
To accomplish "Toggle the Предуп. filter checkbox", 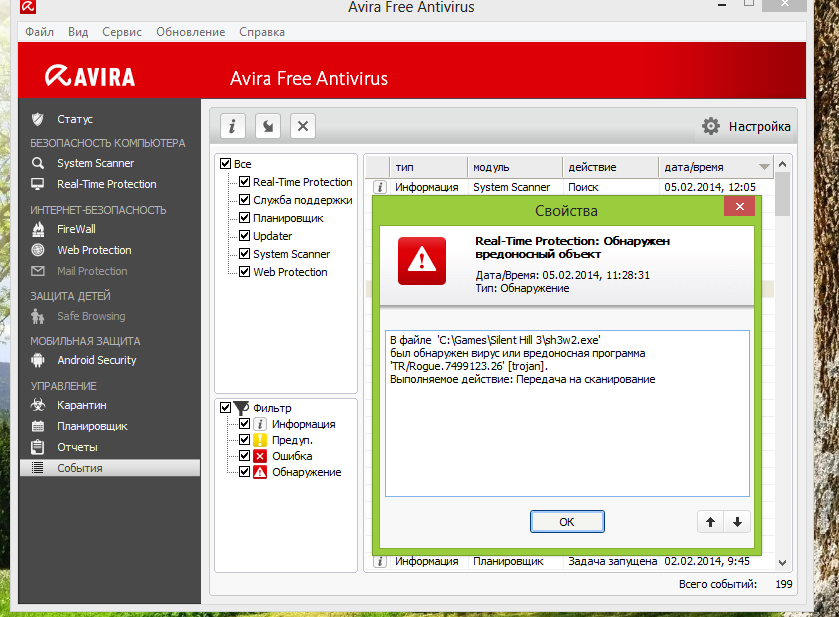I will point(245,440).
